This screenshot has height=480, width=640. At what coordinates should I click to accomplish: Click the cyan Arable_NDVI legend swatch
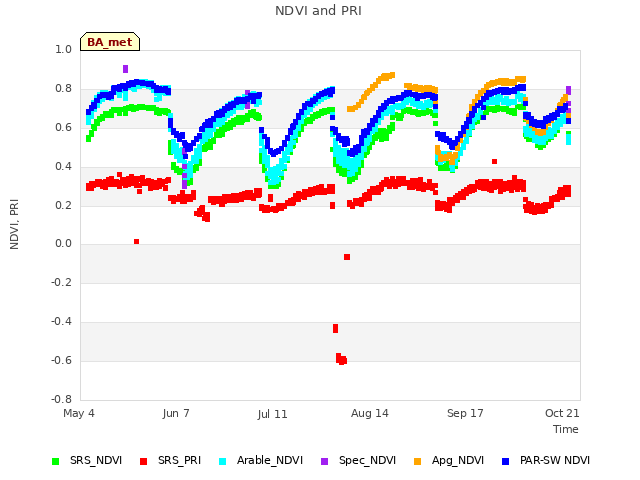click(x=222, y=461)
